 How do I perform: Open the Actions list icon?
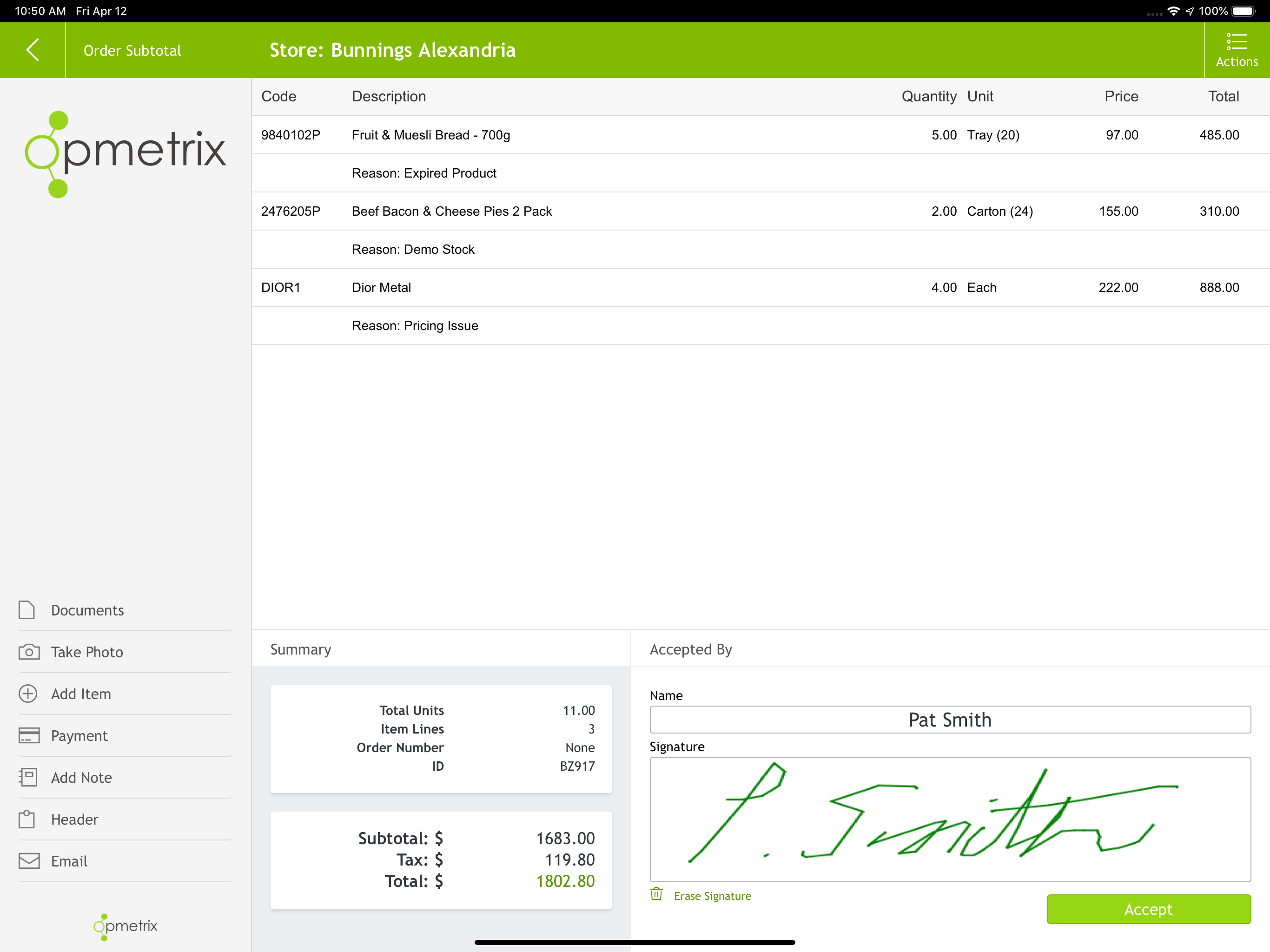pos(1236,42)
